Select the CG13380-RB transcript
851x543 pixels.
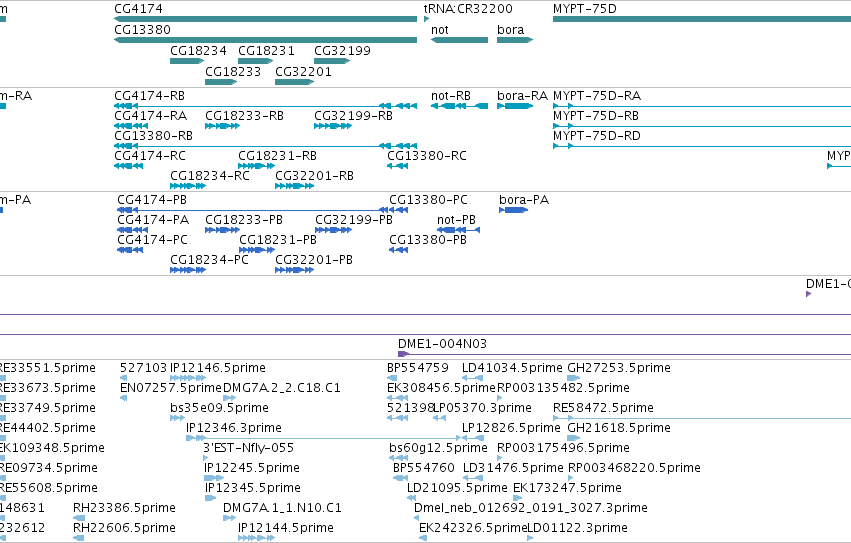click(x=265, y=146)
